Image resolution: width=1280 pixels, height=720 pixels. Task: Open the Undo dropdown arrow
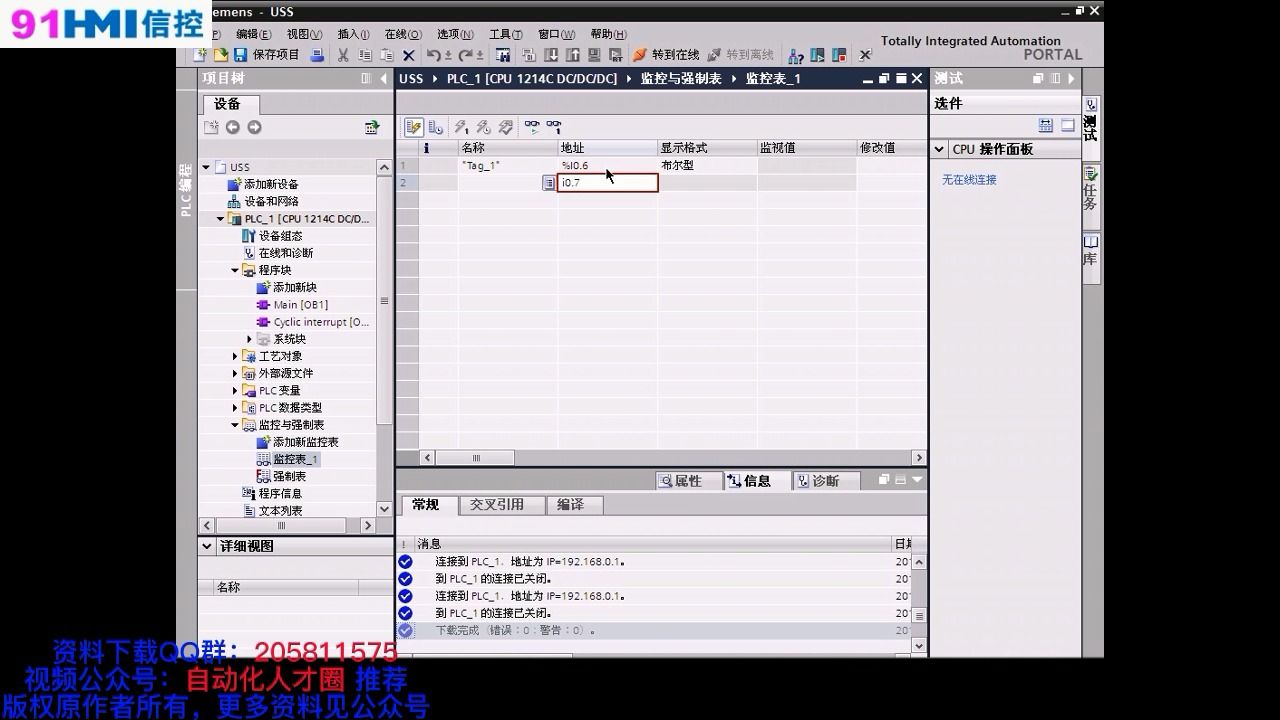448,54
